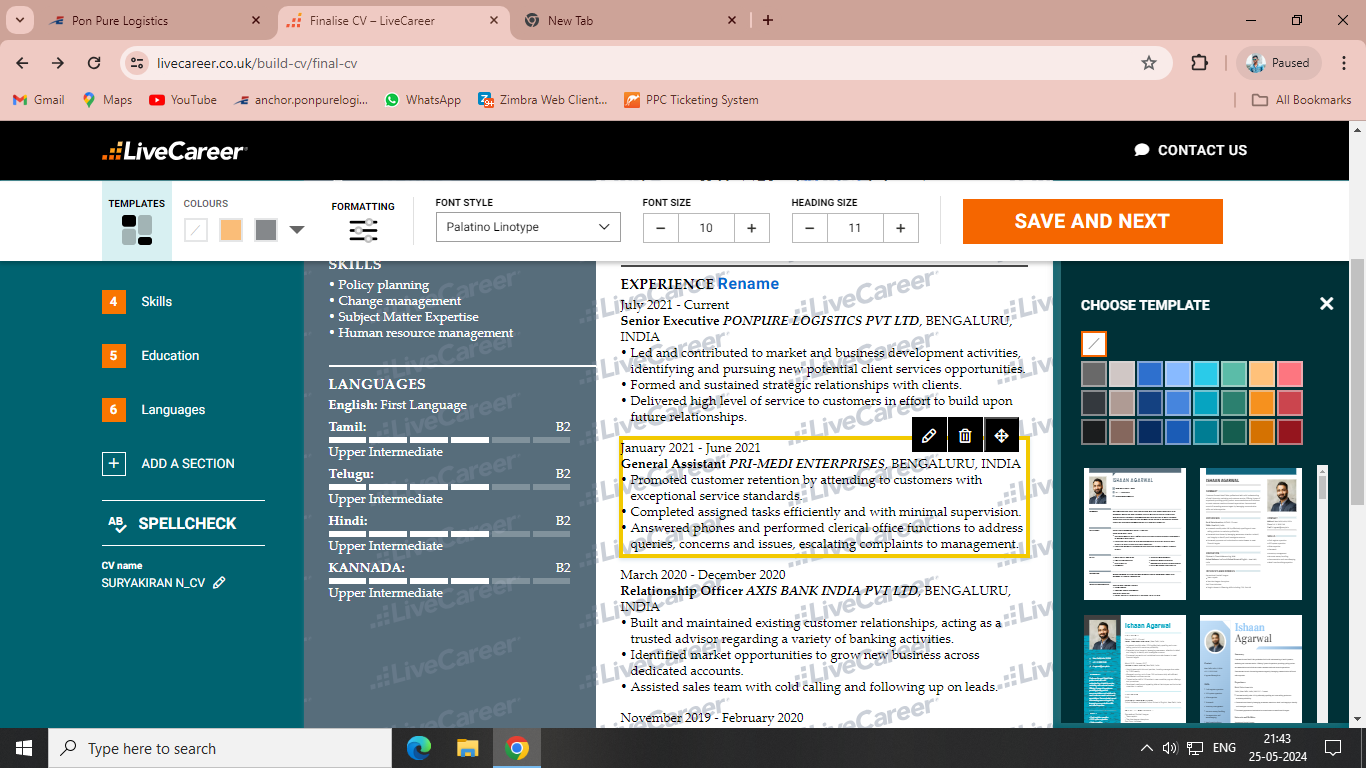Select the first CV template thumbnail
1366x768 pixels.
coord(1135,534)
